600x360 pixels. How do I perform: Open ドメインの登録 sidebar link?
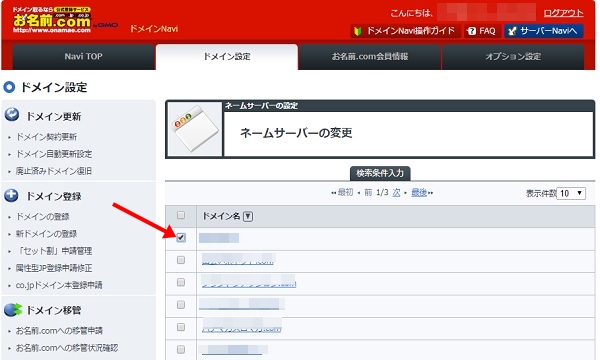[42, 217]
